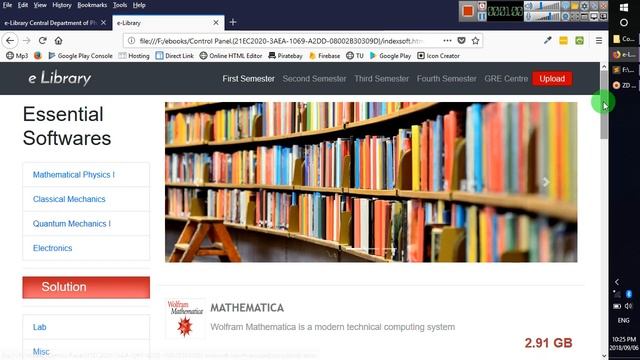Bookmark this page with the star
Screen dimensions: 640x360
(x=475, y=40)
